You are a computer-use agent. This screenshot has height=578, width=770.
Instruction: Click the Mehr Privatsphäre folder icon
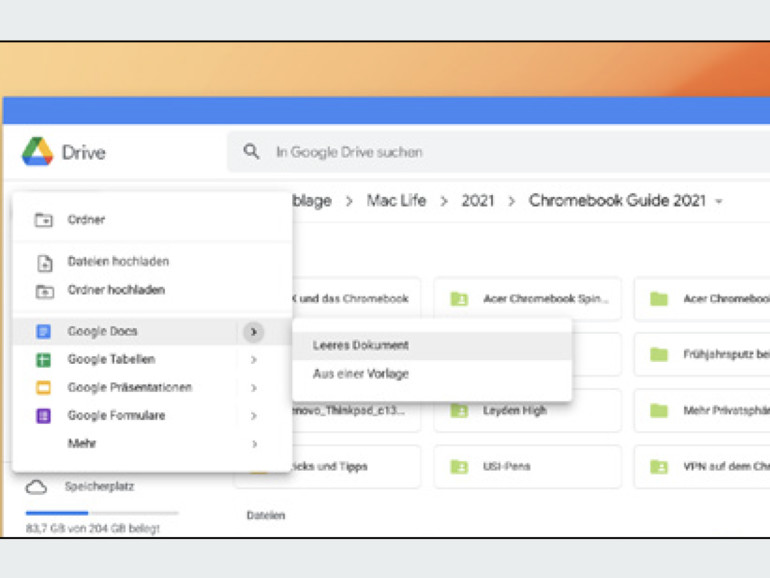659,411
